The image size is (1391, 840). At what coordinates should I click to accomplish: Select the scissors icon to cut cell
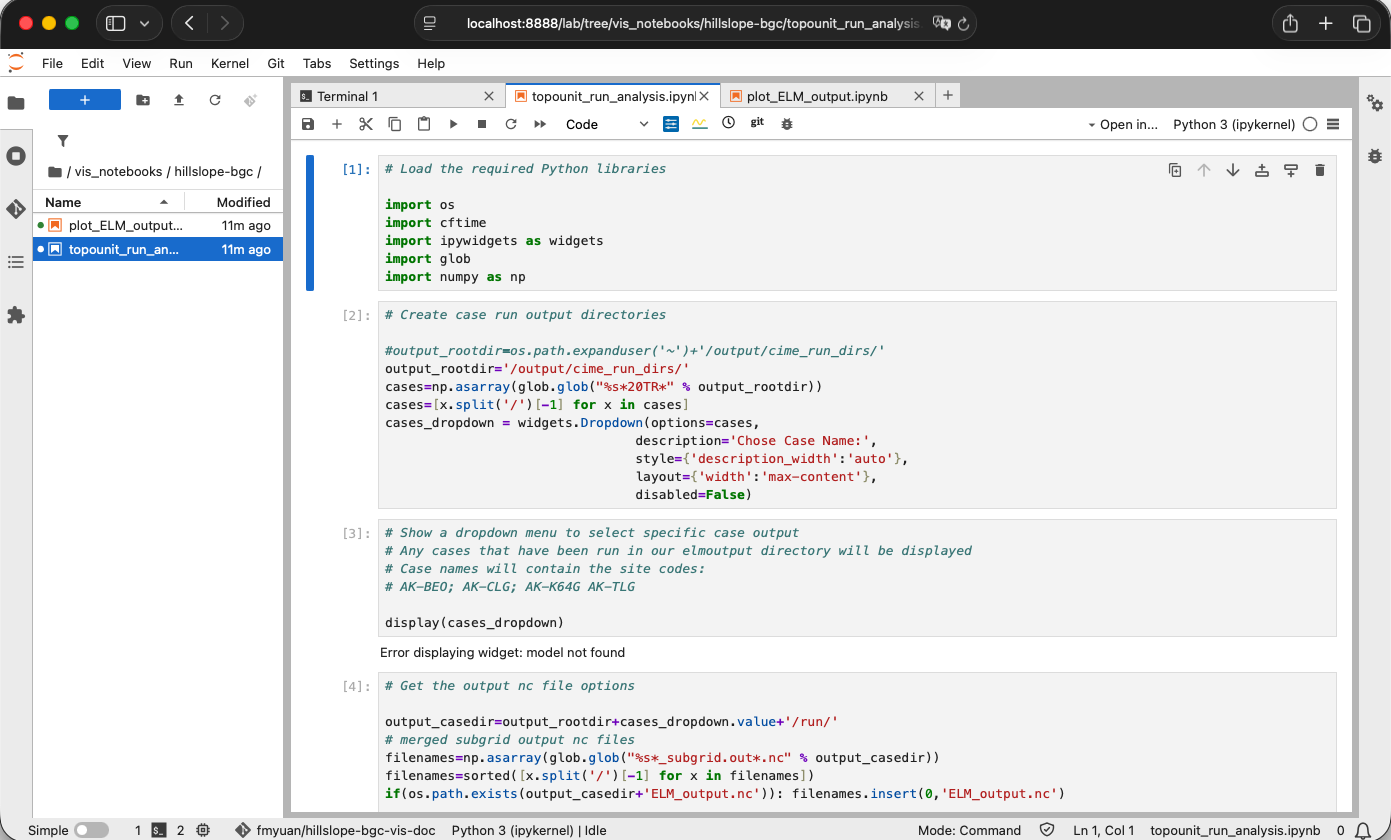pos(365,123)
